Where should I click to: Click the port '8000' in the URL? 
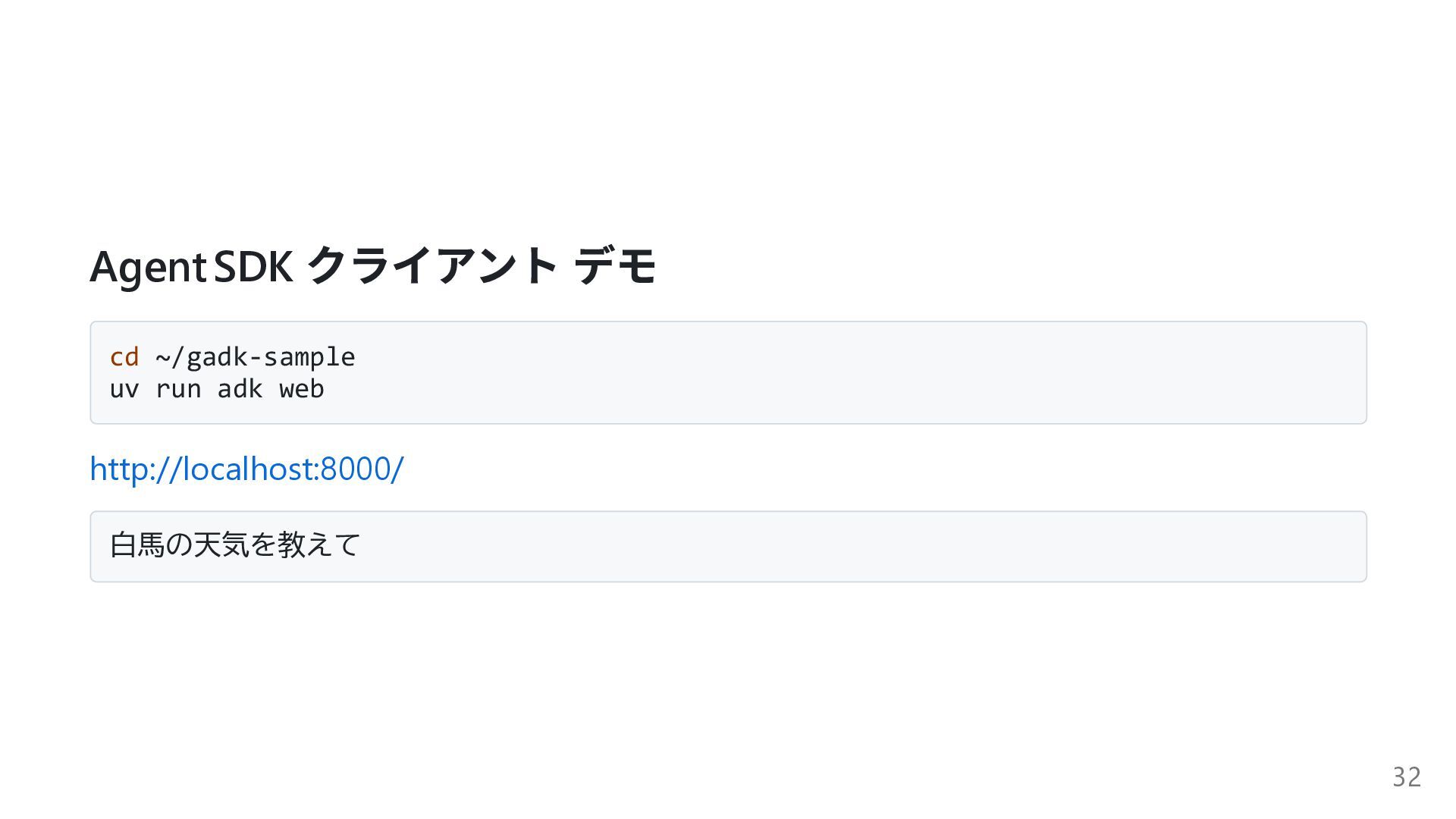pos(355,469)
